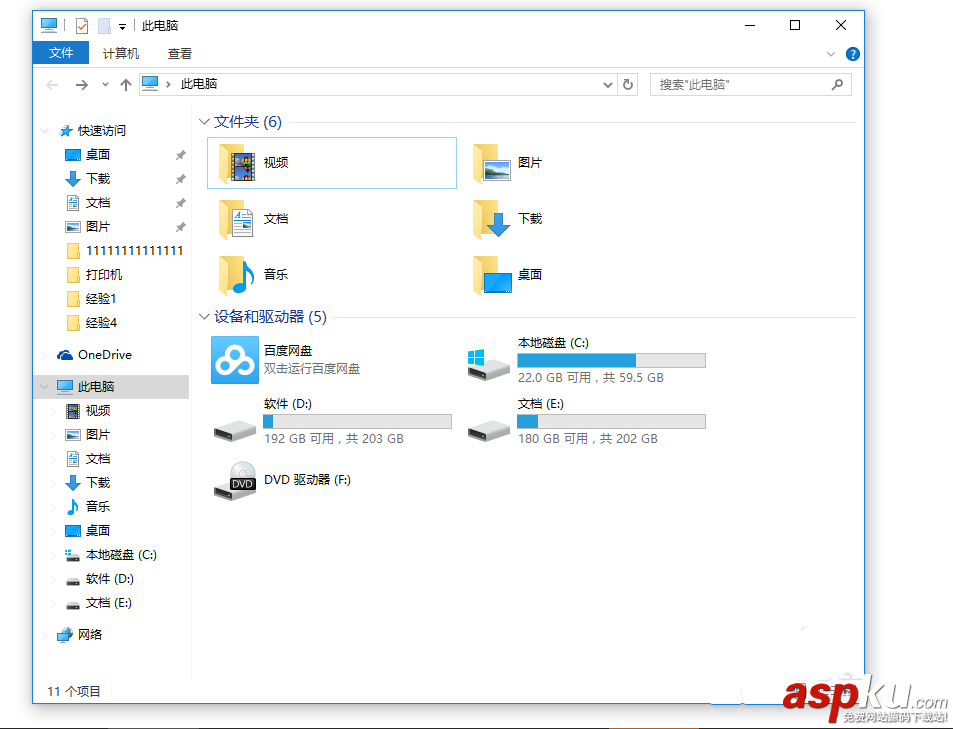Select the DVD 驱动器 (F:) drive icon
Screen dimensions: 953x729
[234, 480]
